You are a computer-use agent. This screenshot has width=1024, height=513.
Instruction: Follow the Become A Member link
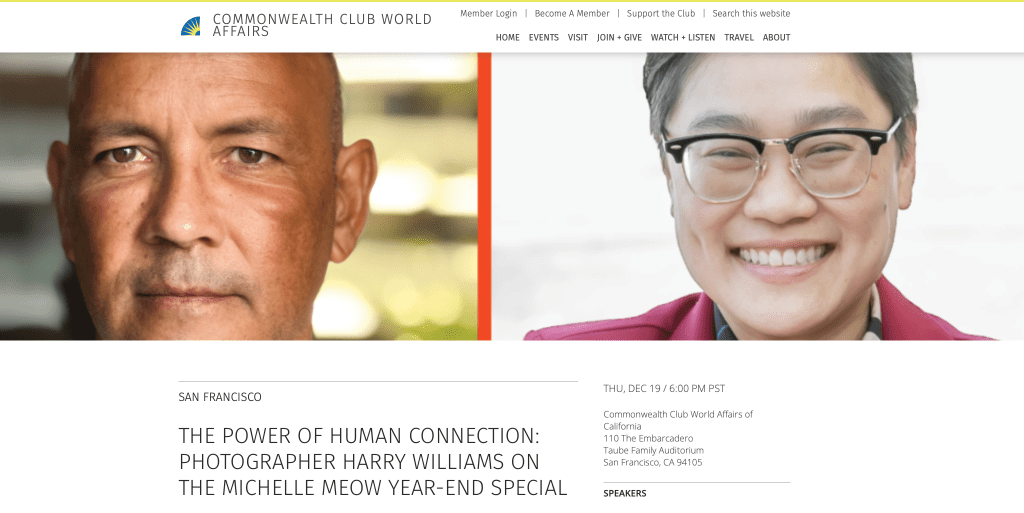(571, 13)
